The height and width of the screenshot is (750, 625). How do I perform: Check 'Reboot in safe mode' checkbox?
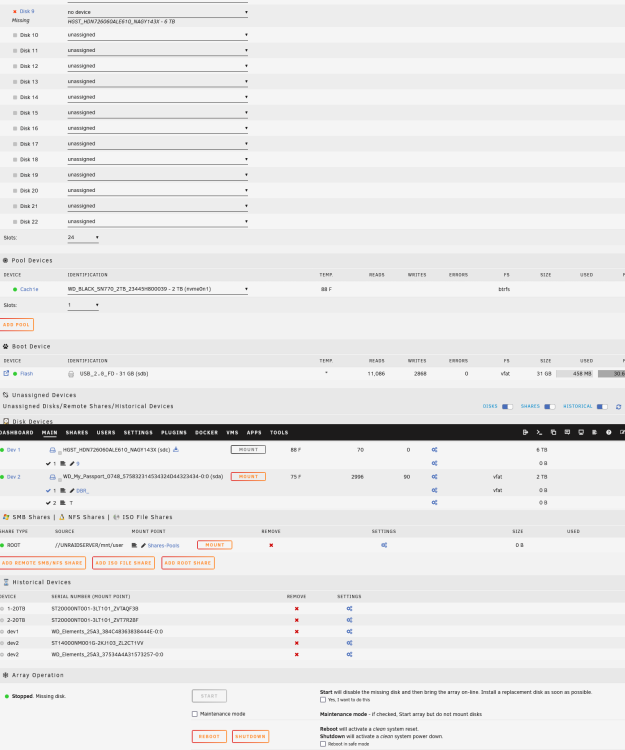(x=323, y=744)
